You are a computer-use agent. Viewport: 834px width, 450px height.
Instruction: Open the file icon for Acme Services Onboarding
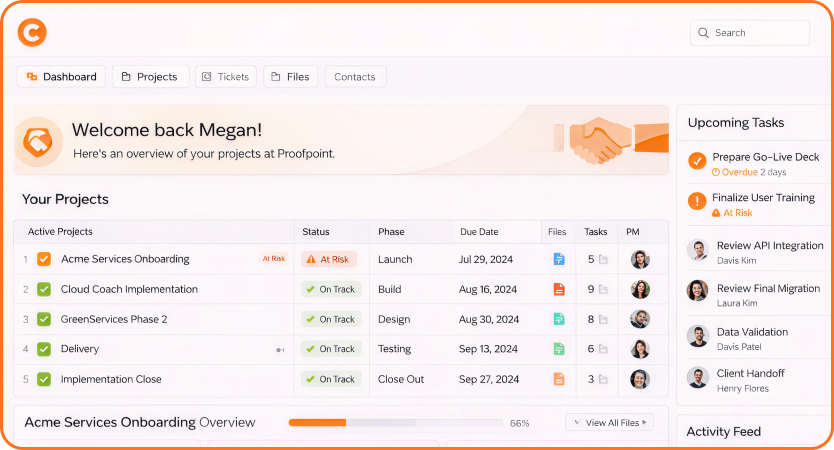[x=559, y=259]
